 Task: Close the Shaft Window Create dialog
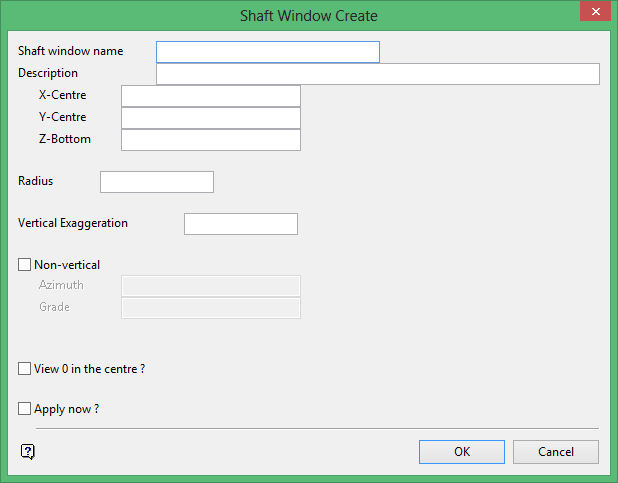click(594, 12)
